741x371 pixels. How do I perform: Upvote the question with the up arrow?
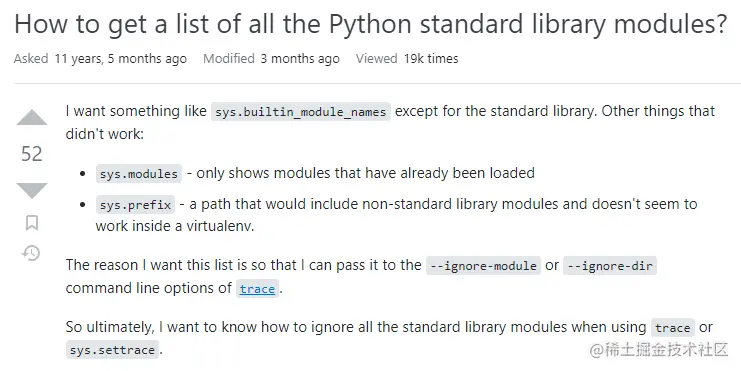pos(32,118)
